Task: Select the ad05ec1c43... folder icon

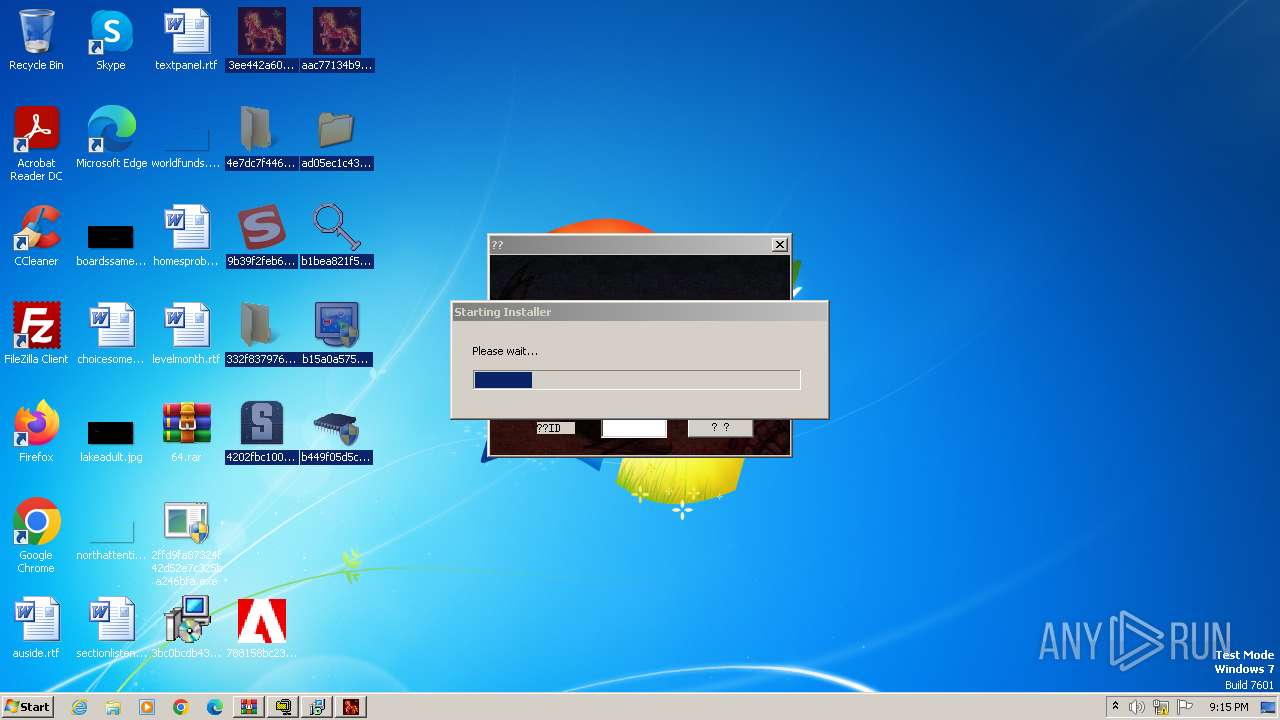Action: point(337,138)
